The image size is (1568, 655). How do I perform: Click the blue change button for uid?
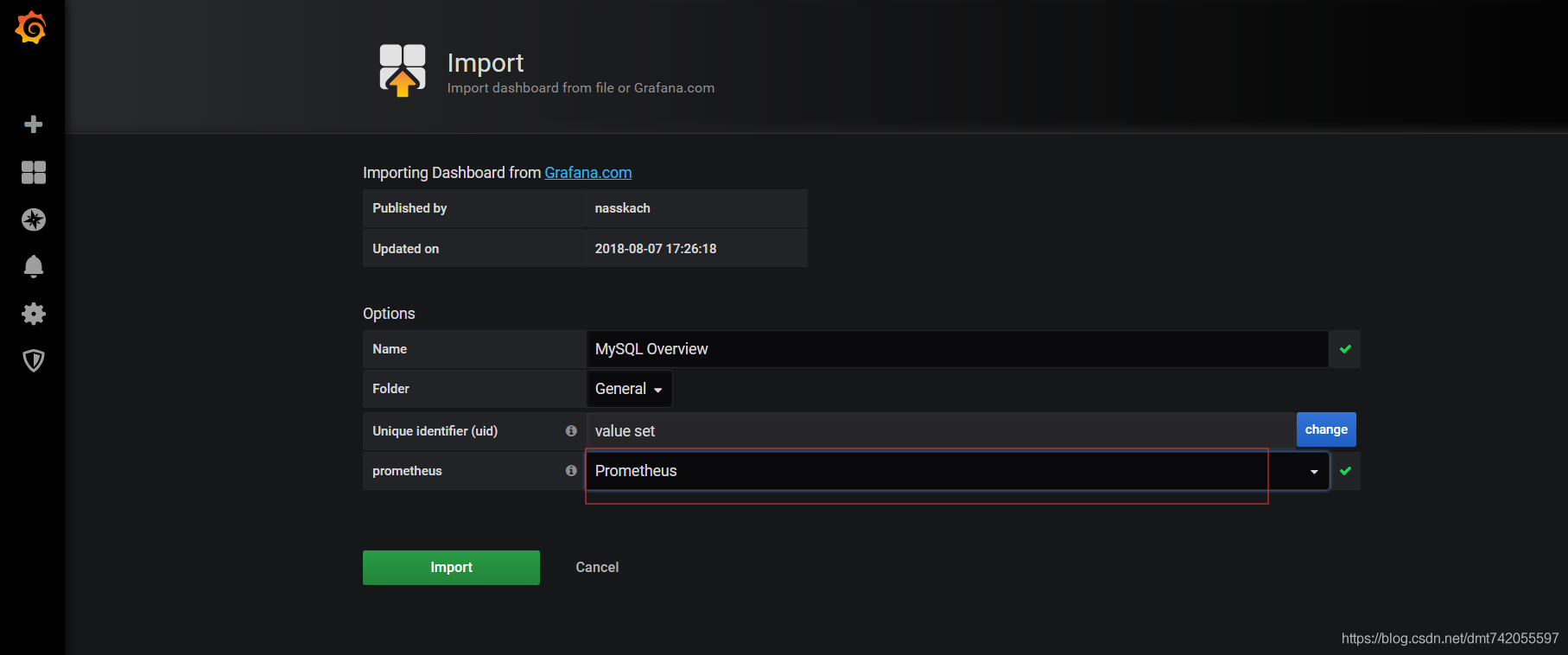(x=1326, y=429)
